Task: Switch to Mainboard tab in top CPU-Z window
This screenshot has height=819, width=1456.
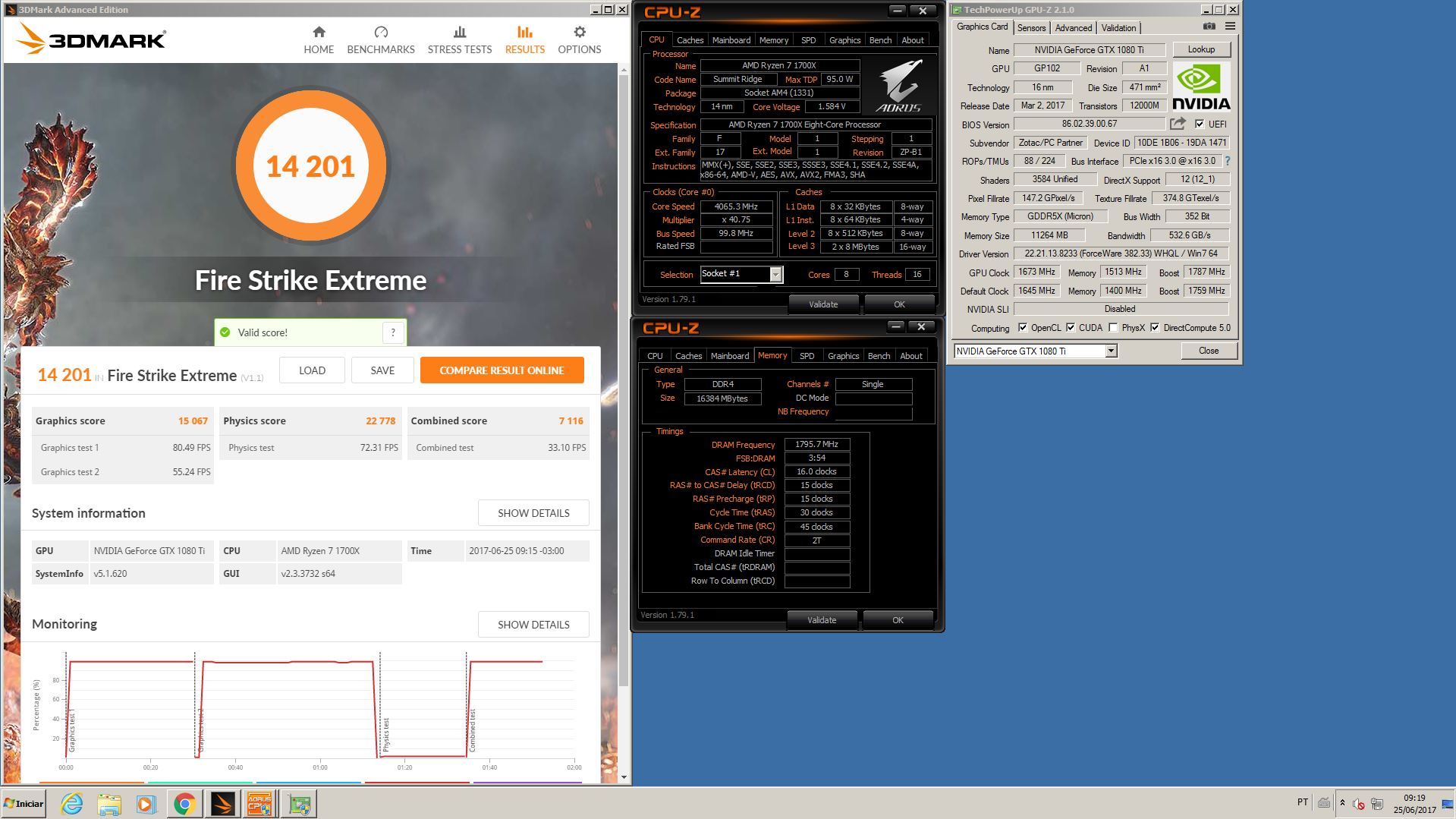Action: click(731, 40)
